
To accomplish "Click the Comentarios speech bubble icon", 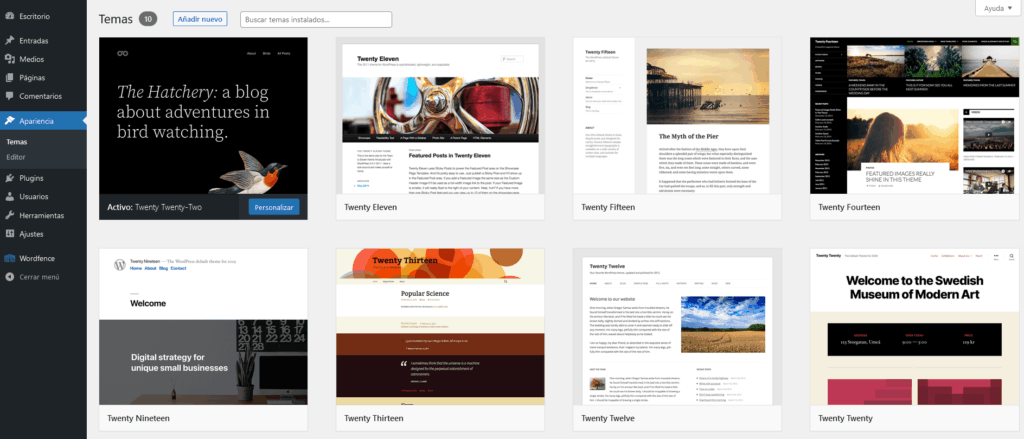I will point(9,96).
